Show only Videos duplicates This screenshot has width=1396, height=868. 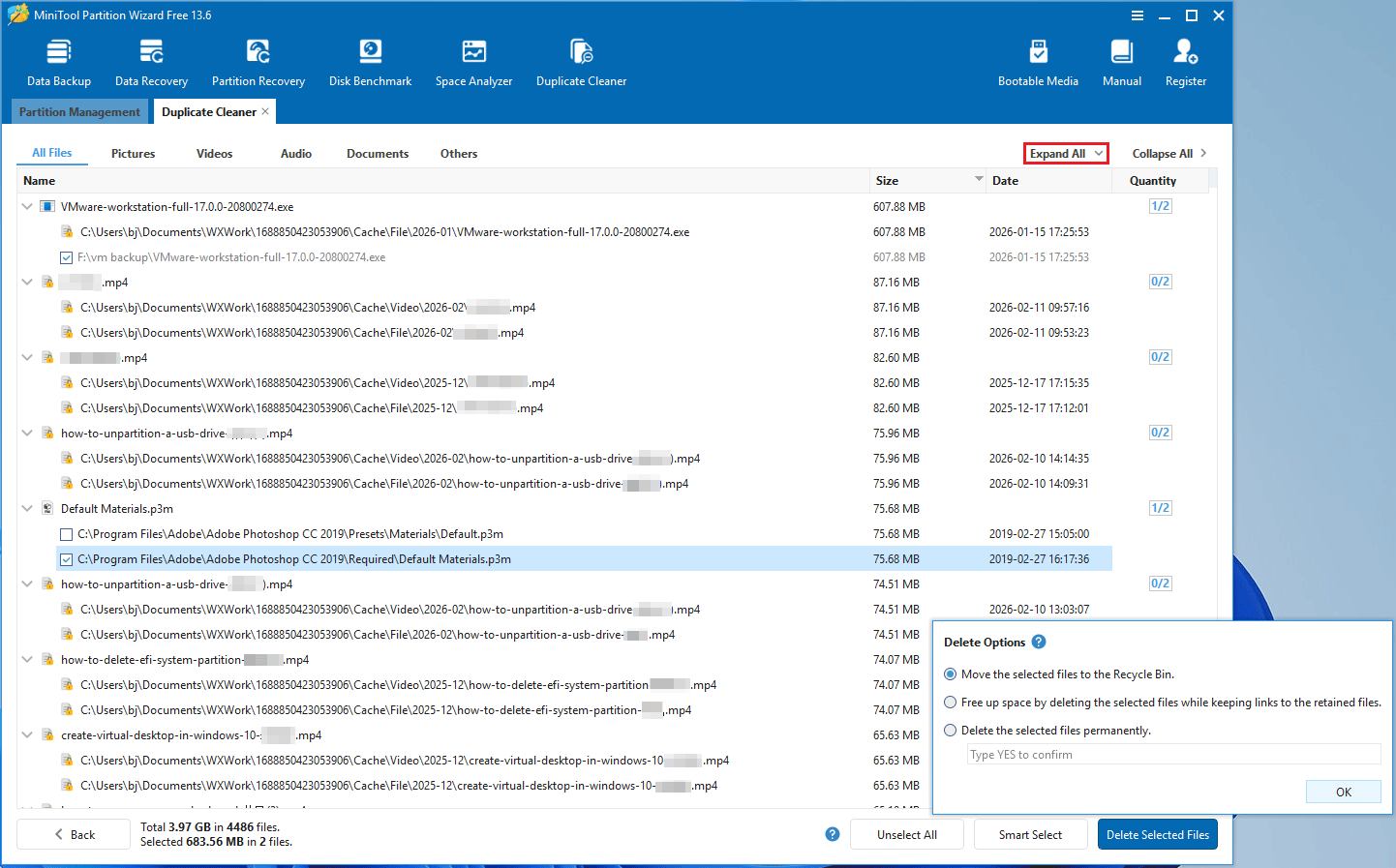(213, 153)
